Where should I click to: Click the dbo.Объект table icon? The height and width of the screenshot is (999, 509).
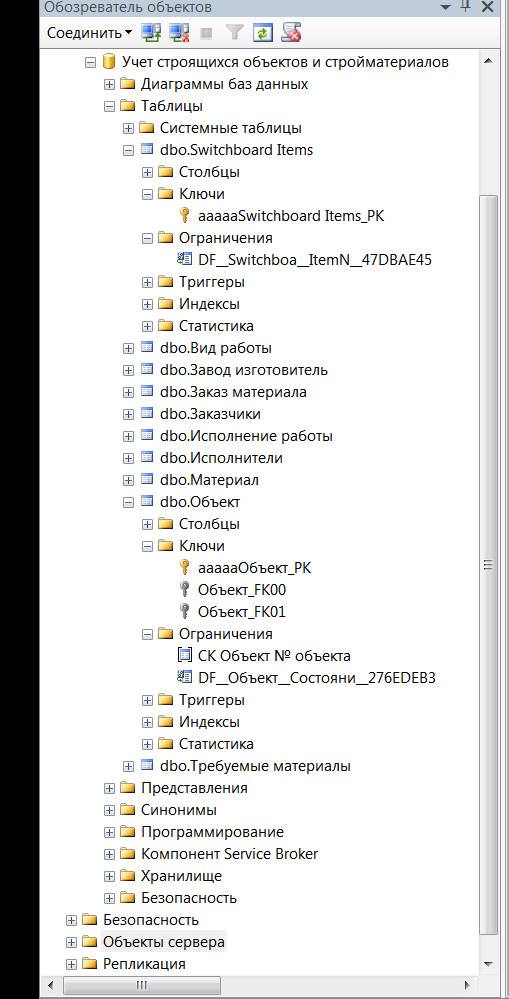(x=147, y=501)
